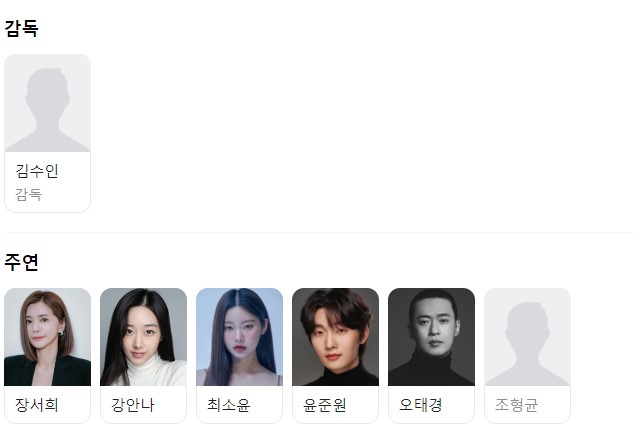Click the 조형균 default silhouette avatar
The height and width of the screenshot is (424, 638).
tap(527, 337)
